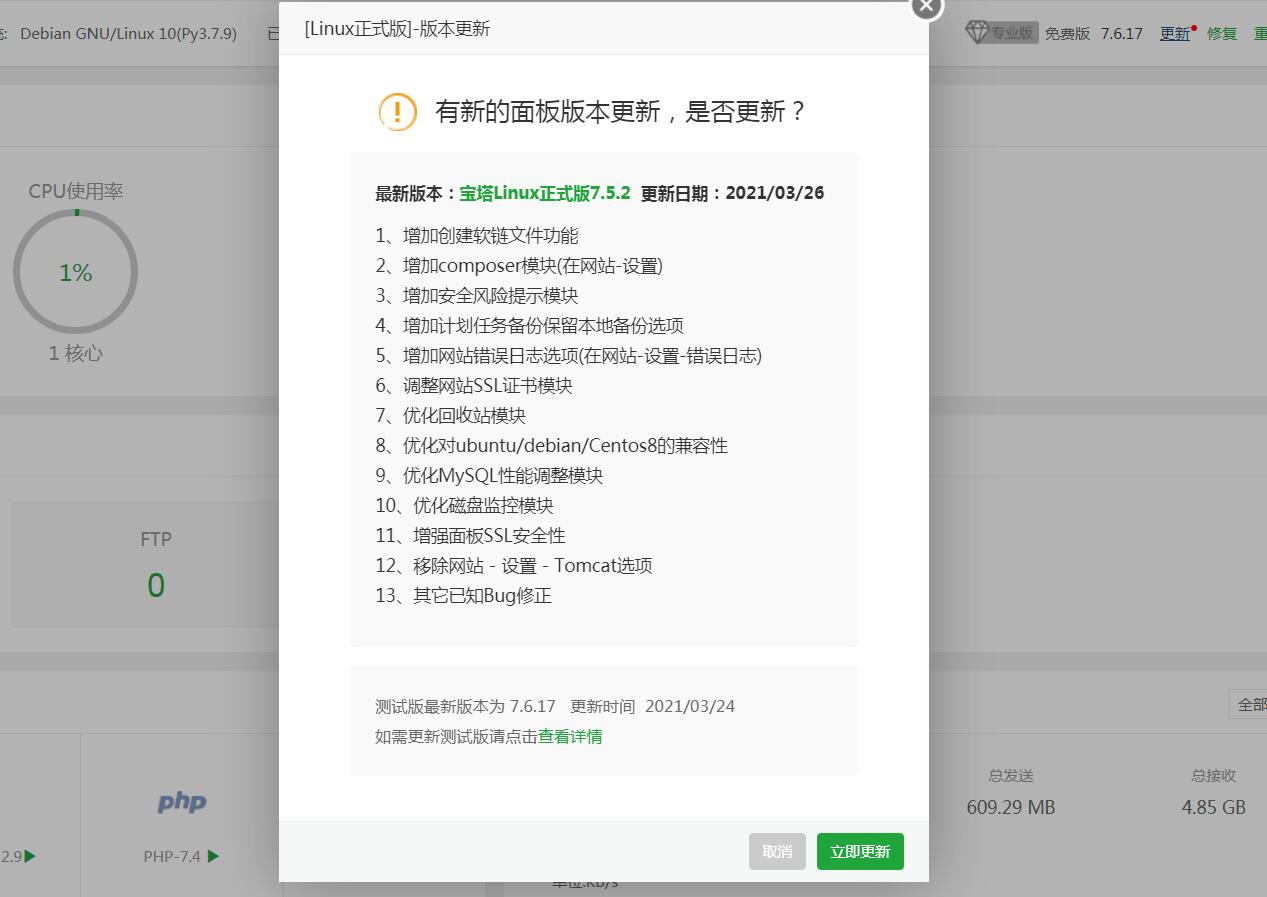
Task: Click version number 7.6.17 in top bar
Action: click(1122, 34)
